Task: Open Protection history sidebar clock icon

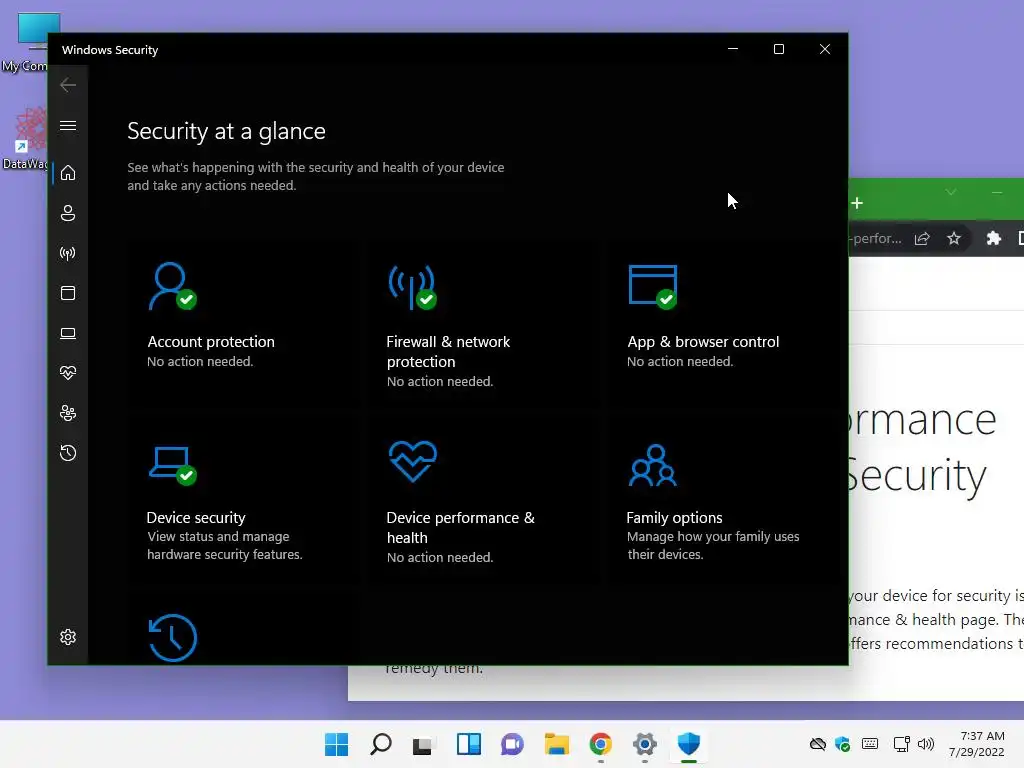Action: click(68, 453)
